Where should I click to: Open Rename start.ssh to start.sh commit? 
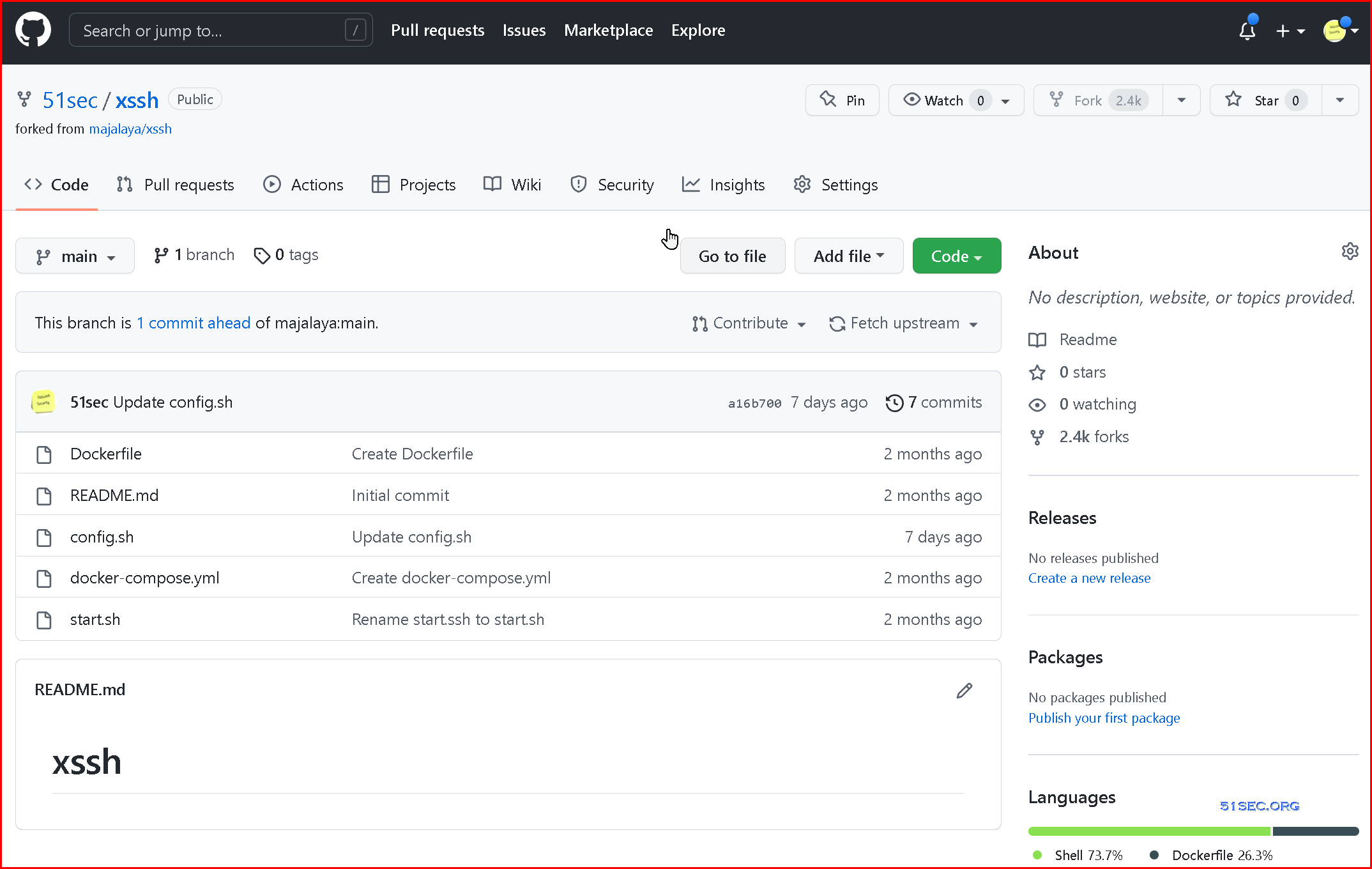point(448,619)
